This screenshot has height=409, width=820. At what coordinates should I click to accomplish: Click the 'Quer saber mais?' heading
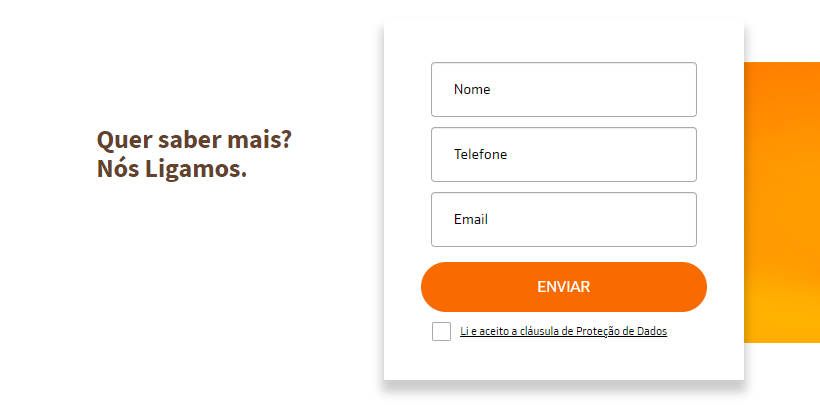click(x=194, y=139)
